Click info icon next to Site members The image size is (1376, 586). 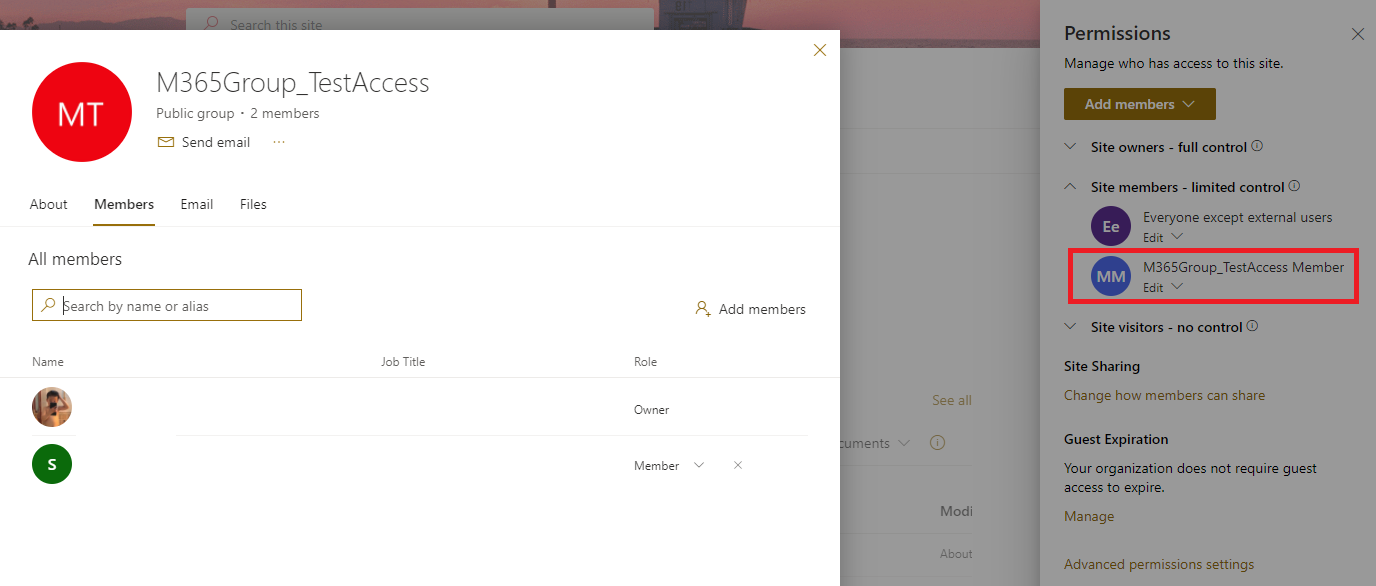1294,186
